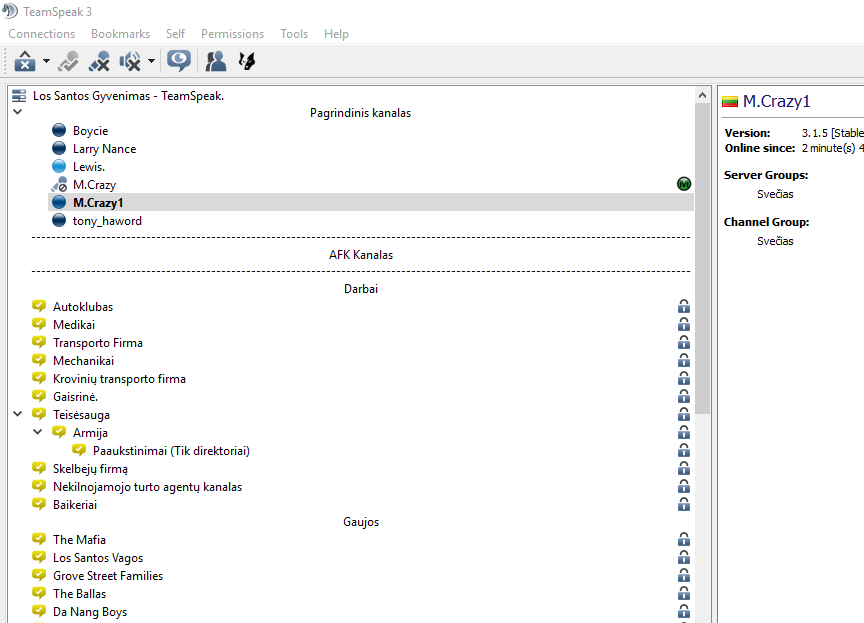Screen dimensions: 864x623
Task: Open the Bookmarks menu
Action: (x=120, y=34)
